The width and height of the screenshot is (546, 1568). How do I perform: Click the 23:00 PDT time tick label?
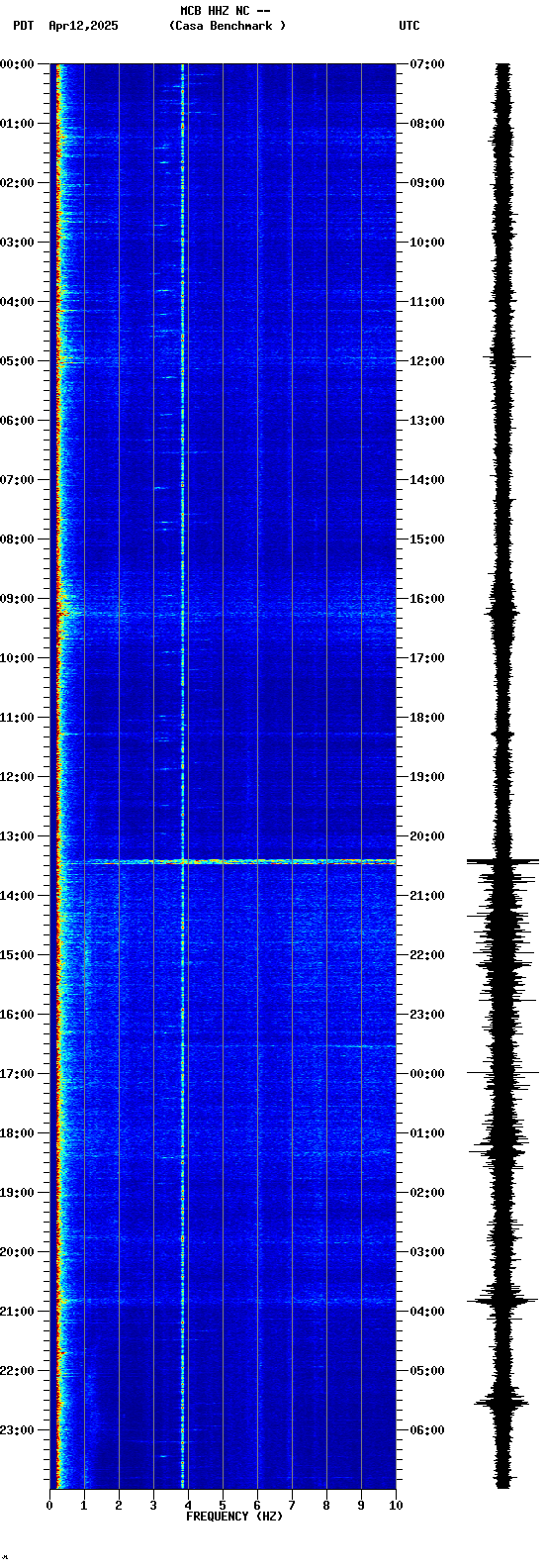[x=17, y=1430]
